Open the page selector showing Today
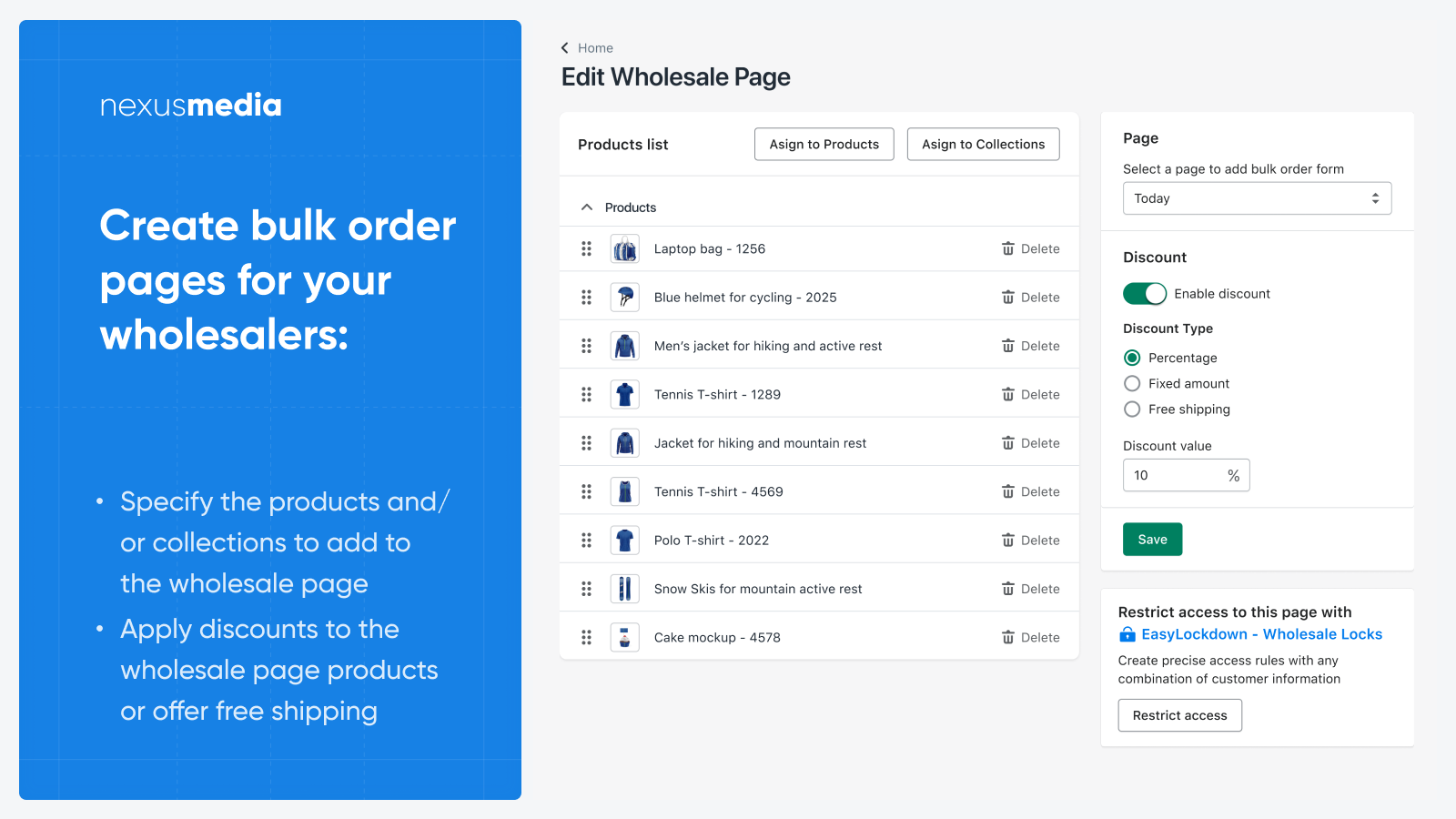This screenshot has width=1456, height=819. [1257, 197]
